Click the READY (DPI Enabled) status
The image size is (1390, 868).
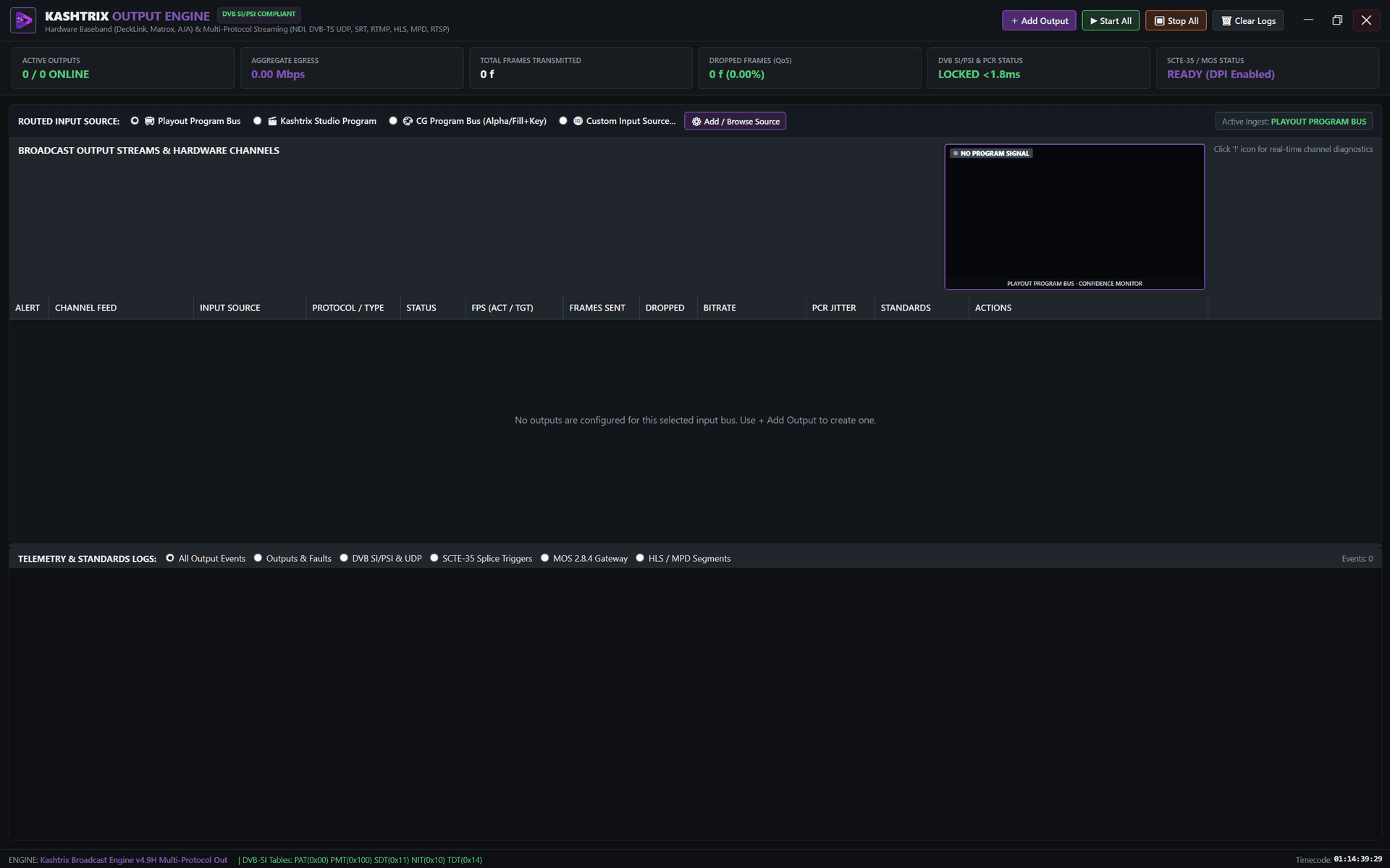pyautogui.click(x=1221, y=74)
